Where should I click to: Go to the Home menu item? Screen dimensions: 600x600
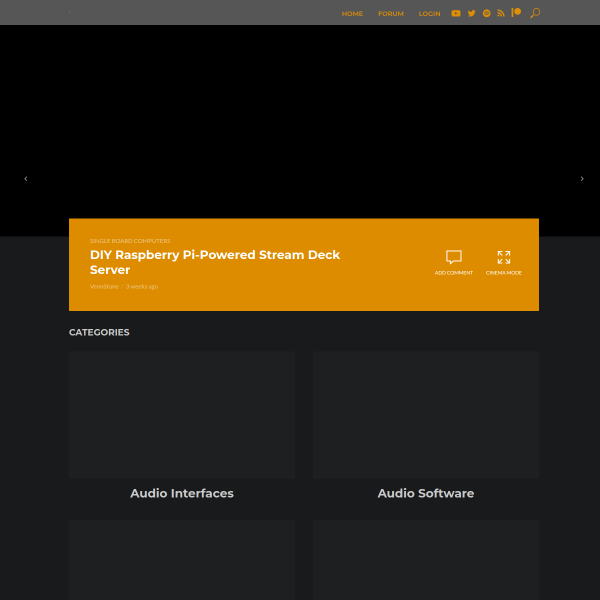point(352,14)
